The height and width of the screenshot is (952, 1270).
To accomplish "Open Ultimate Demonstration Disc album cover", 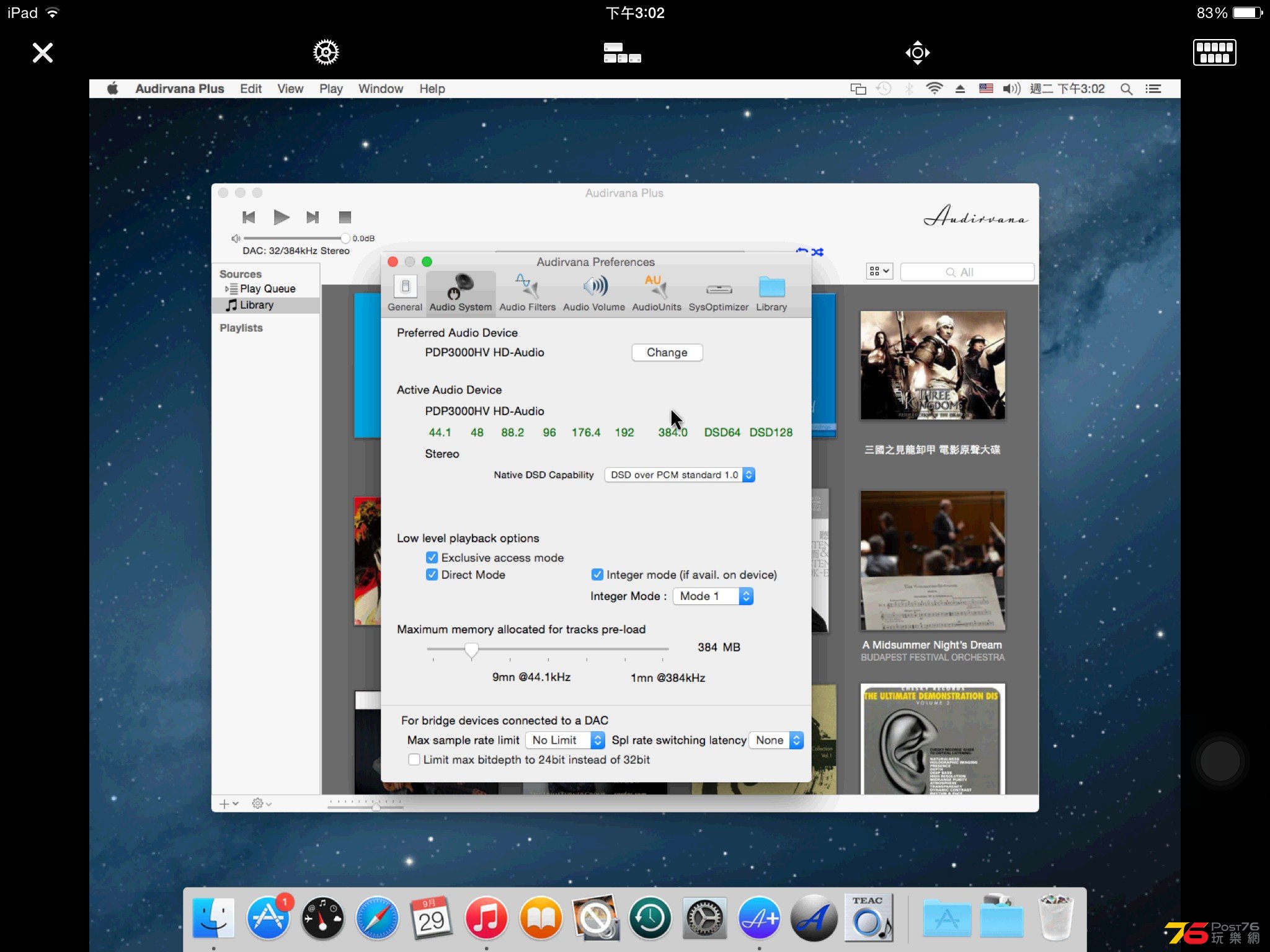I will click(933, 739).
